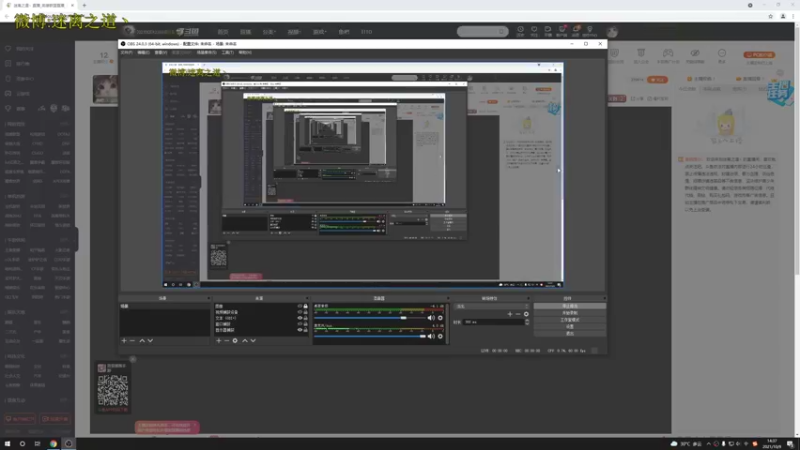
Task: Show hidden system tray icons chevron
Action: point(708,443)
